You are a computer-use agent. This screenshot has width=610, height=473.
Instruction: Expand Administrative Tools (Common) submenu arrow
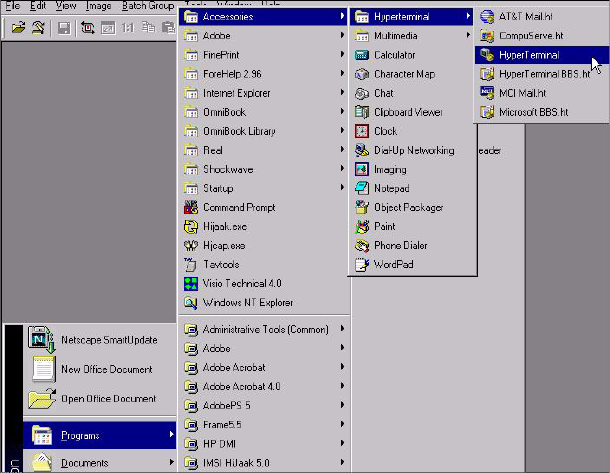coord(342,329)
